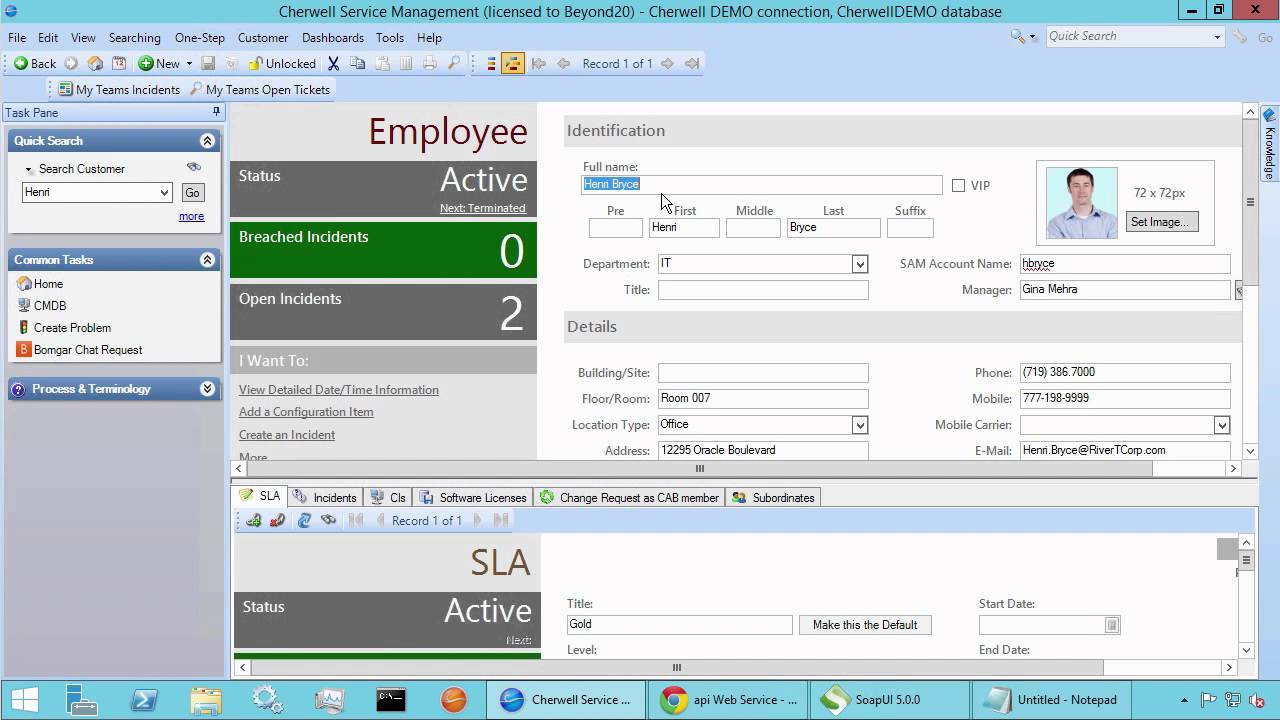Click the Save disk icon in toolbar
Viewport: 1280px width, 720px height.
[208, 63]
